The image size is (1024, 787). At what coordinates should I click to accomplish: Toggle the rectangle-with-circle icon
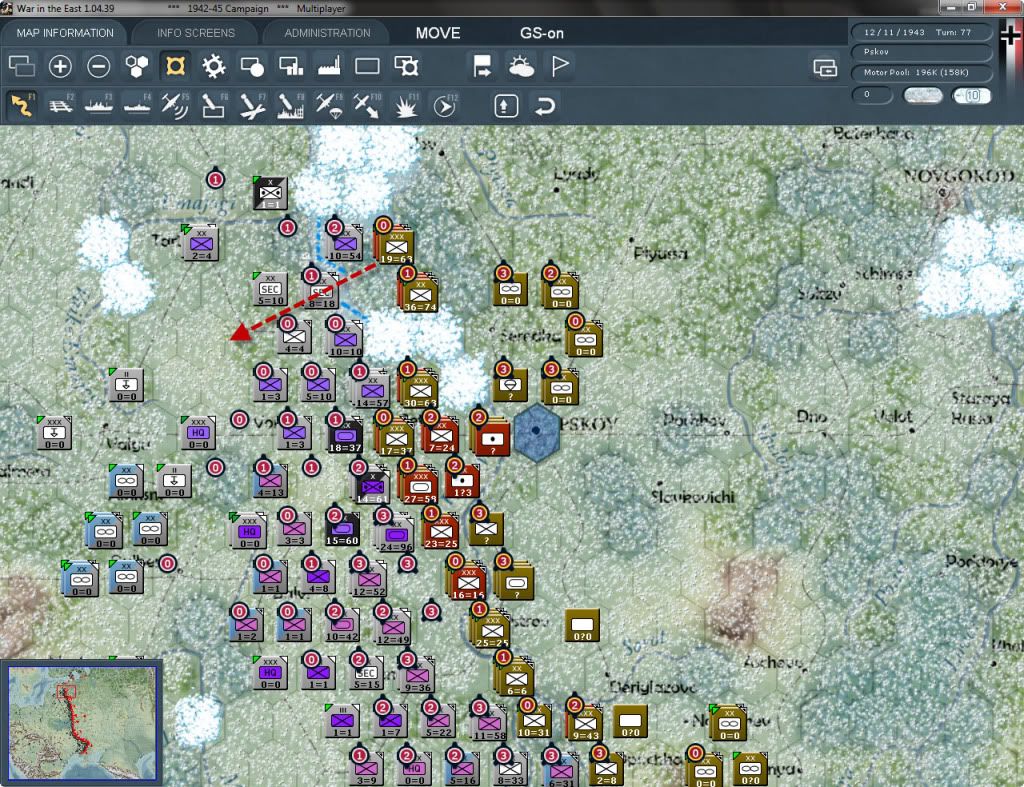pyautogui.click(x=251, y=66)
